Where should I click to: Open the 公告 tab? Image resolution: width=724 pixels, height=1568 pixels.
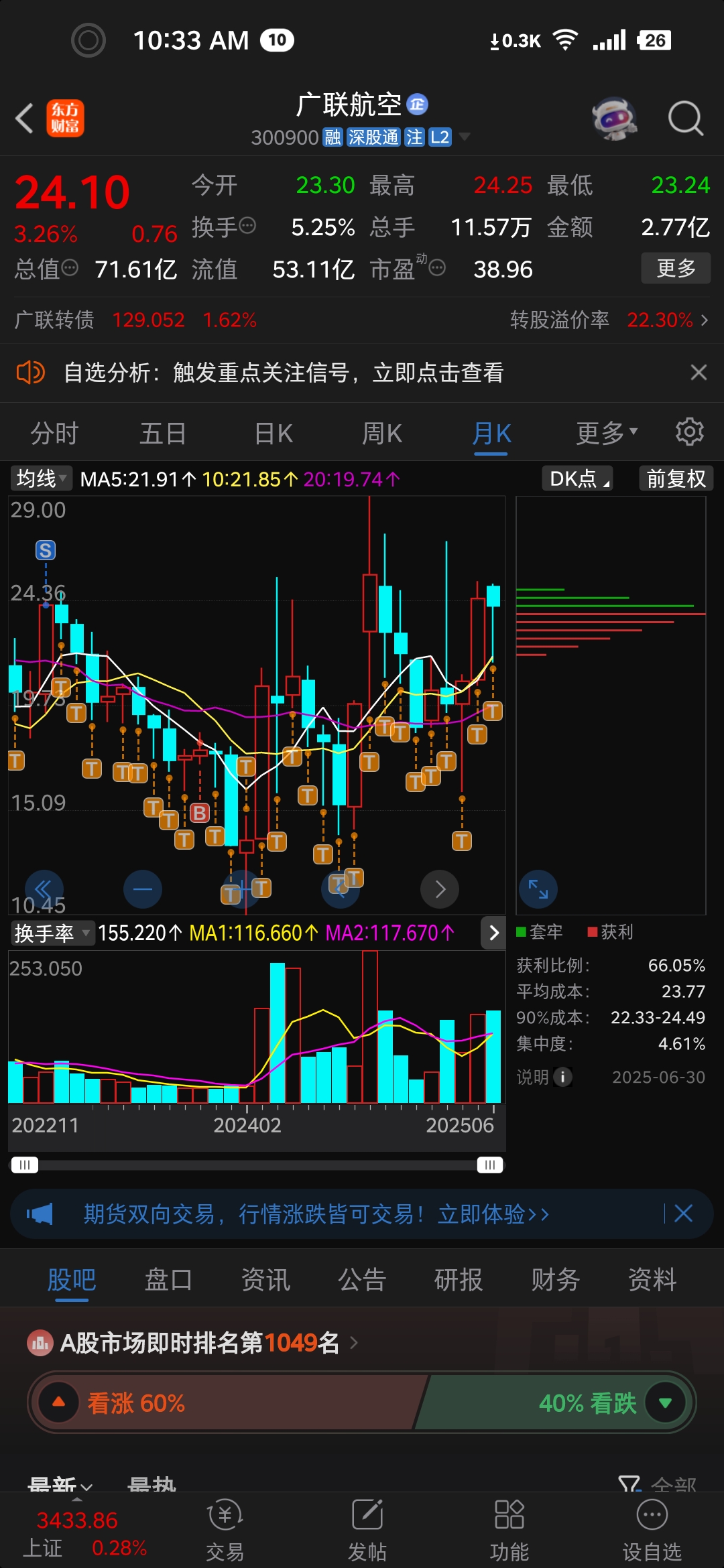pos(362,1280)
